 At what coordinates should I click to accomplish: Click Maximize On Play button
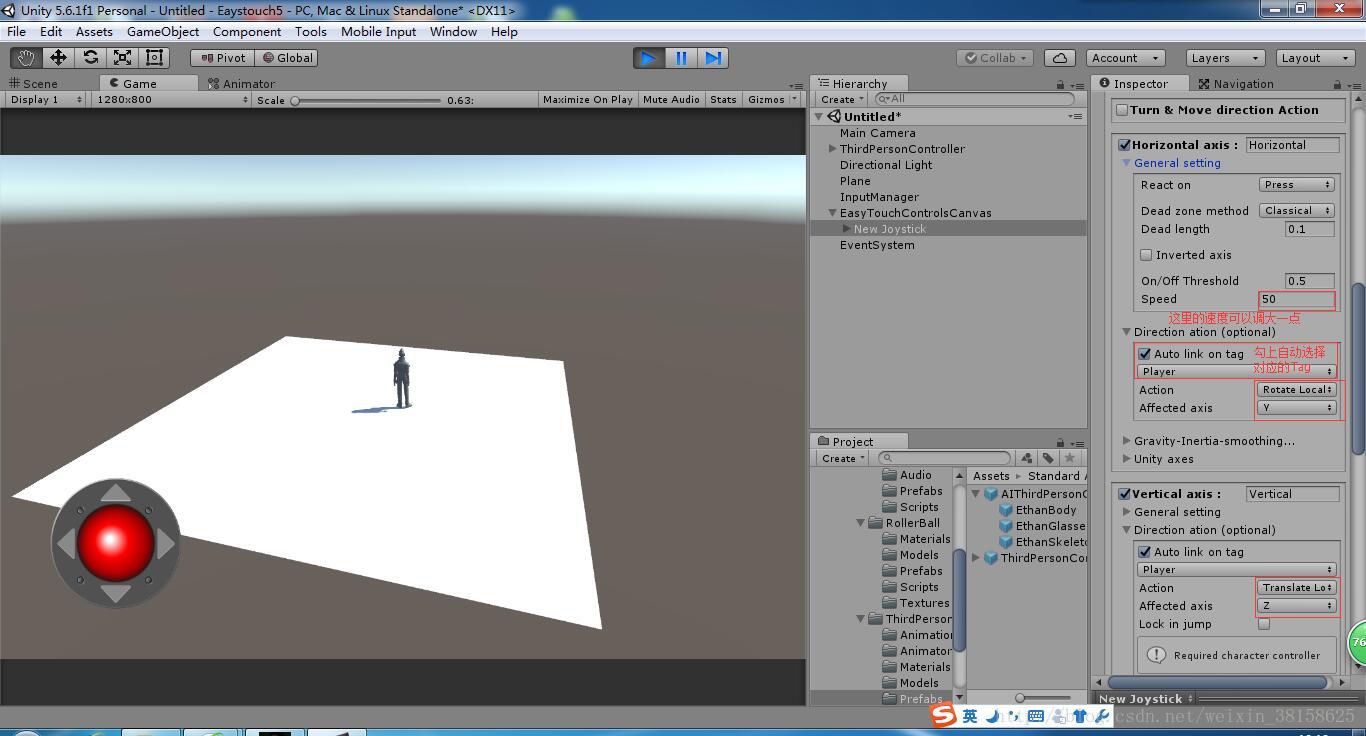coord(588,100)
